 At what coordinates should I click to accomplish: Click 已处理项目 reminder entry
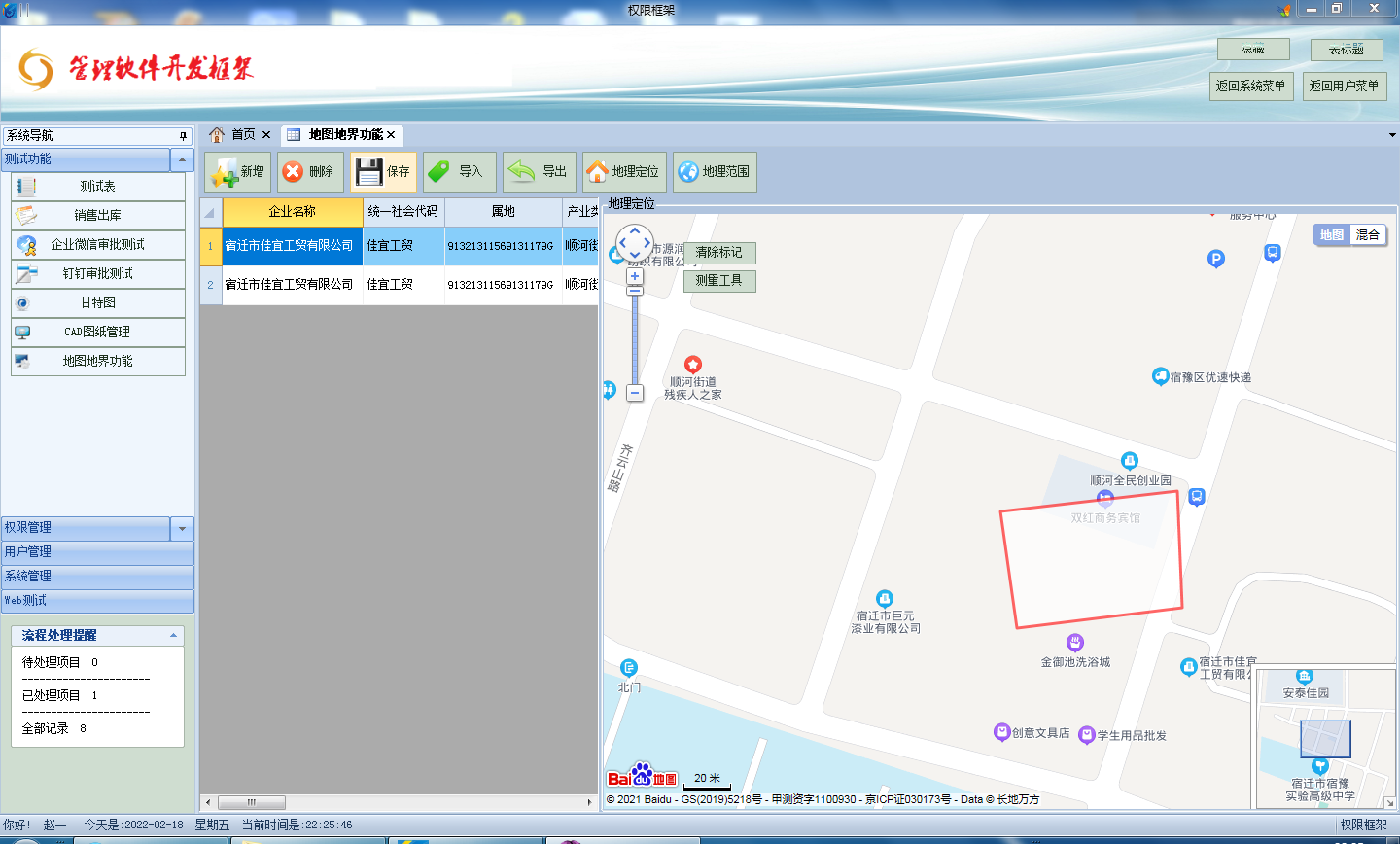pyautogui.click(x=60, y=695)
